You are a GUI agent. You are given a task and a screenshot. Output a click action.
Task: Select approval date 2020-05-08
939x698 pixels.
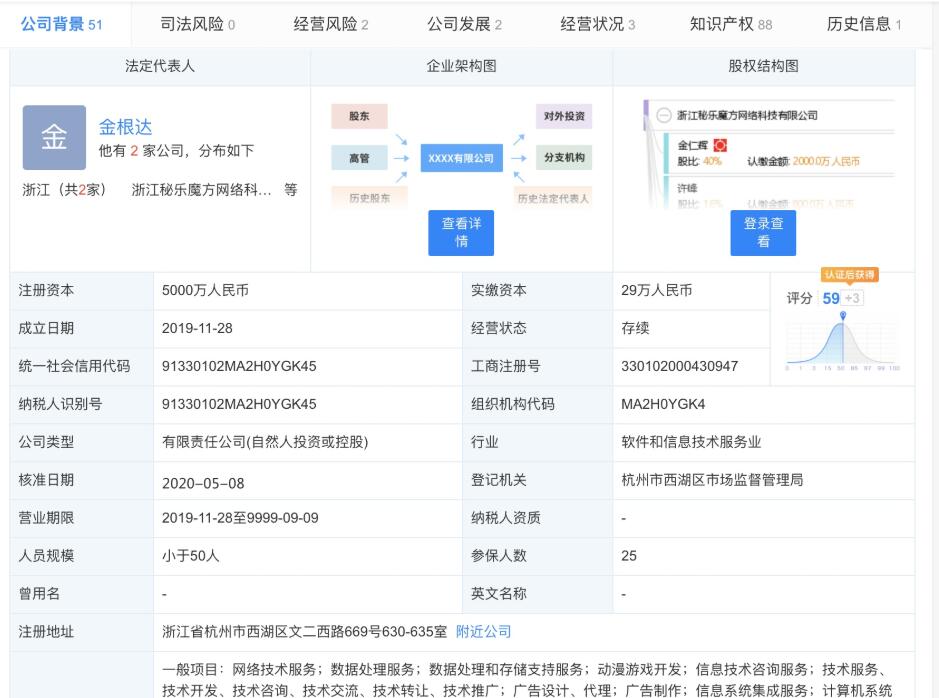pyautogui.click(x=203, y=483)
